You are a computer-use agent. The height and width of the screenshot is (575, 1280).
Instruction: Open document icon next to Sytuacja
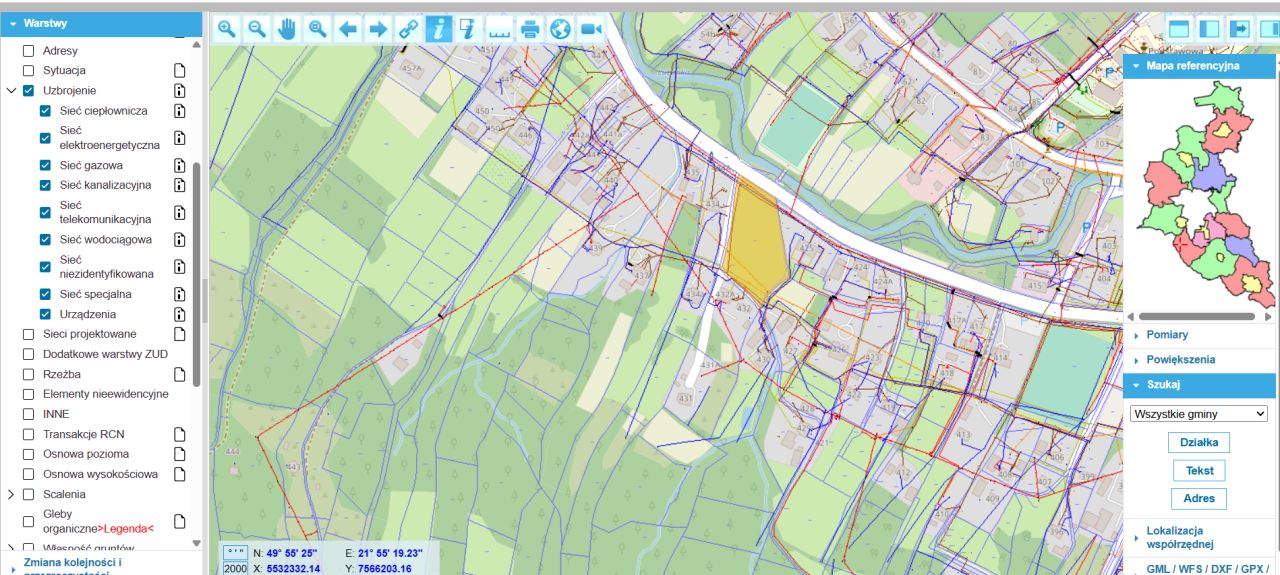180,71
